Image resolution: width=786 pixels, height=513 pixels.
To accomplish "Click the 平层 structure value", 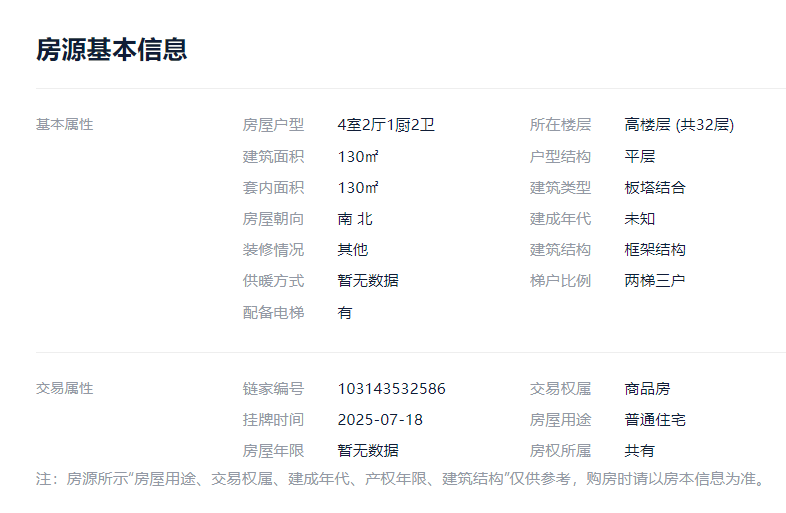I will tap(640, 157).
